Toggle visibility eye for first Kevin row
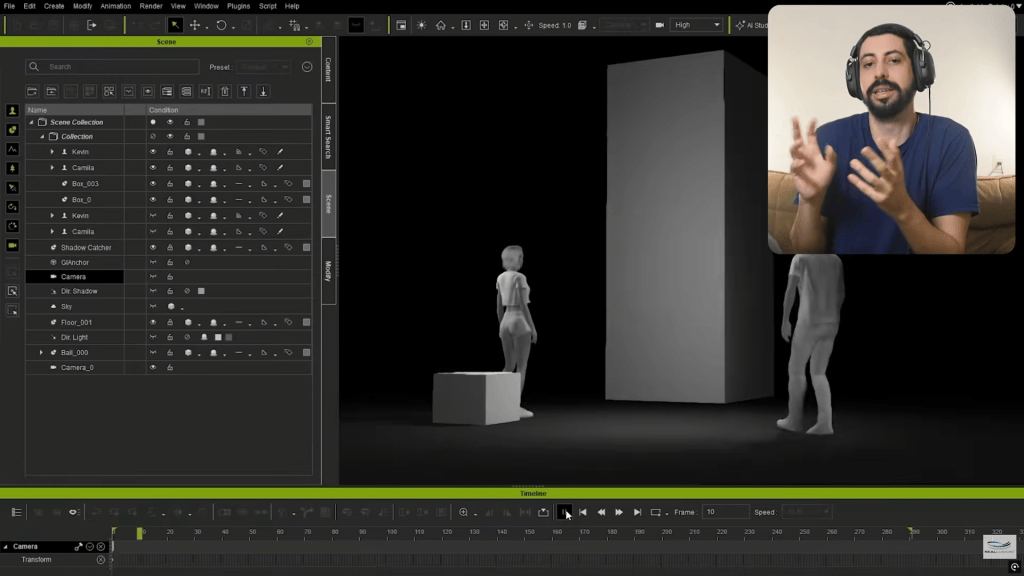 point(153,152)
